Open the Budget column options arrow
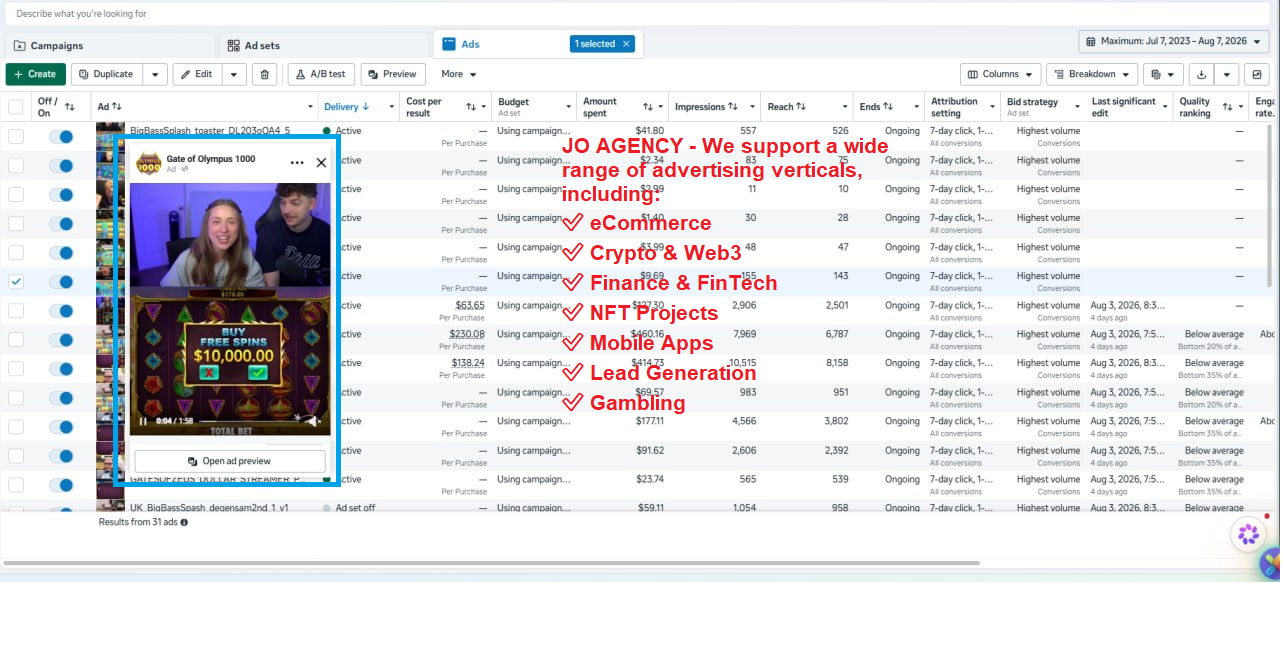Viewport: 1284px width, 658px height. point(569,107)
